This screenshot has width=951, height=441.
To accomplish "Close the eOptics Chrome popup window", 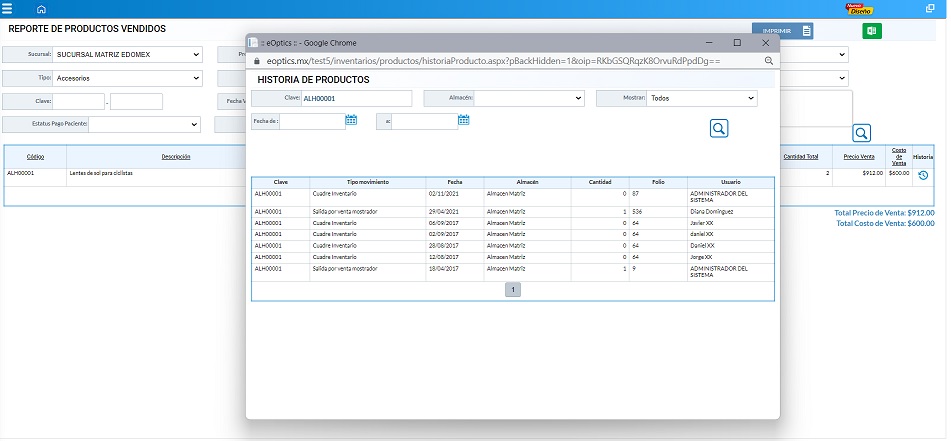I will click(765, 42).
